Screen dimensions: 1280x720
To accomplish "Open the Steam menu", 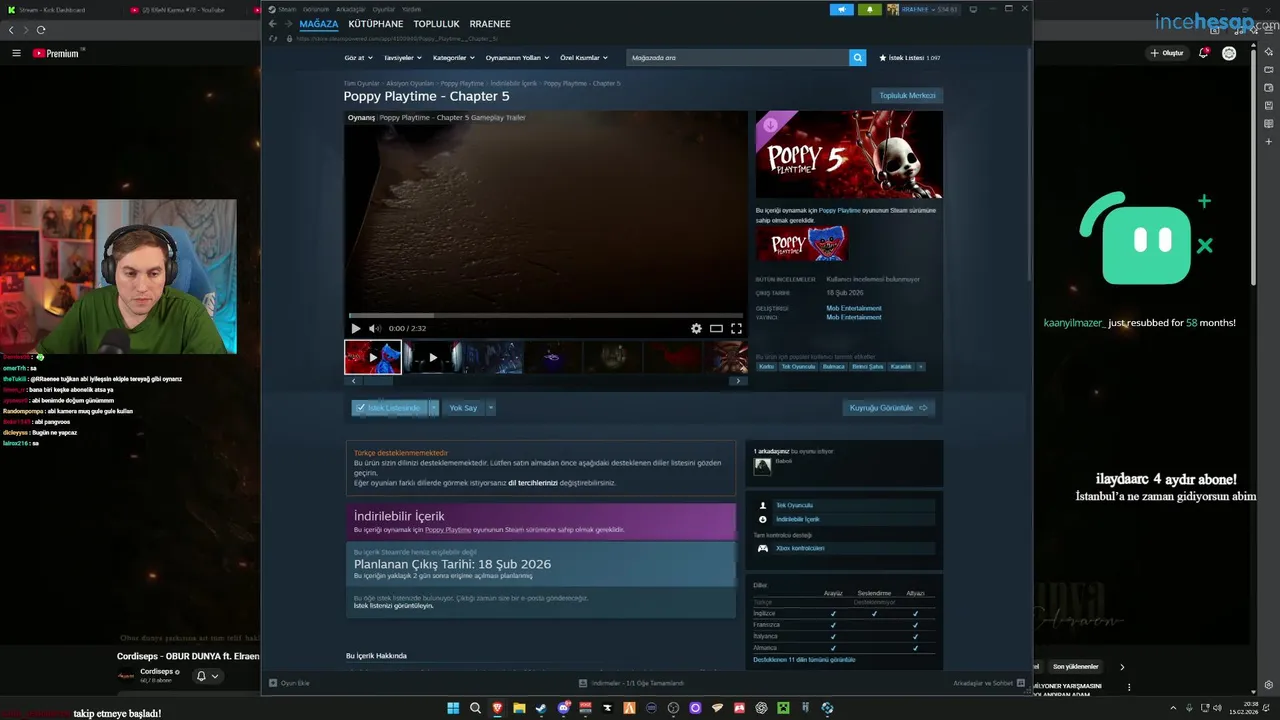I will (x=287, y=9).
